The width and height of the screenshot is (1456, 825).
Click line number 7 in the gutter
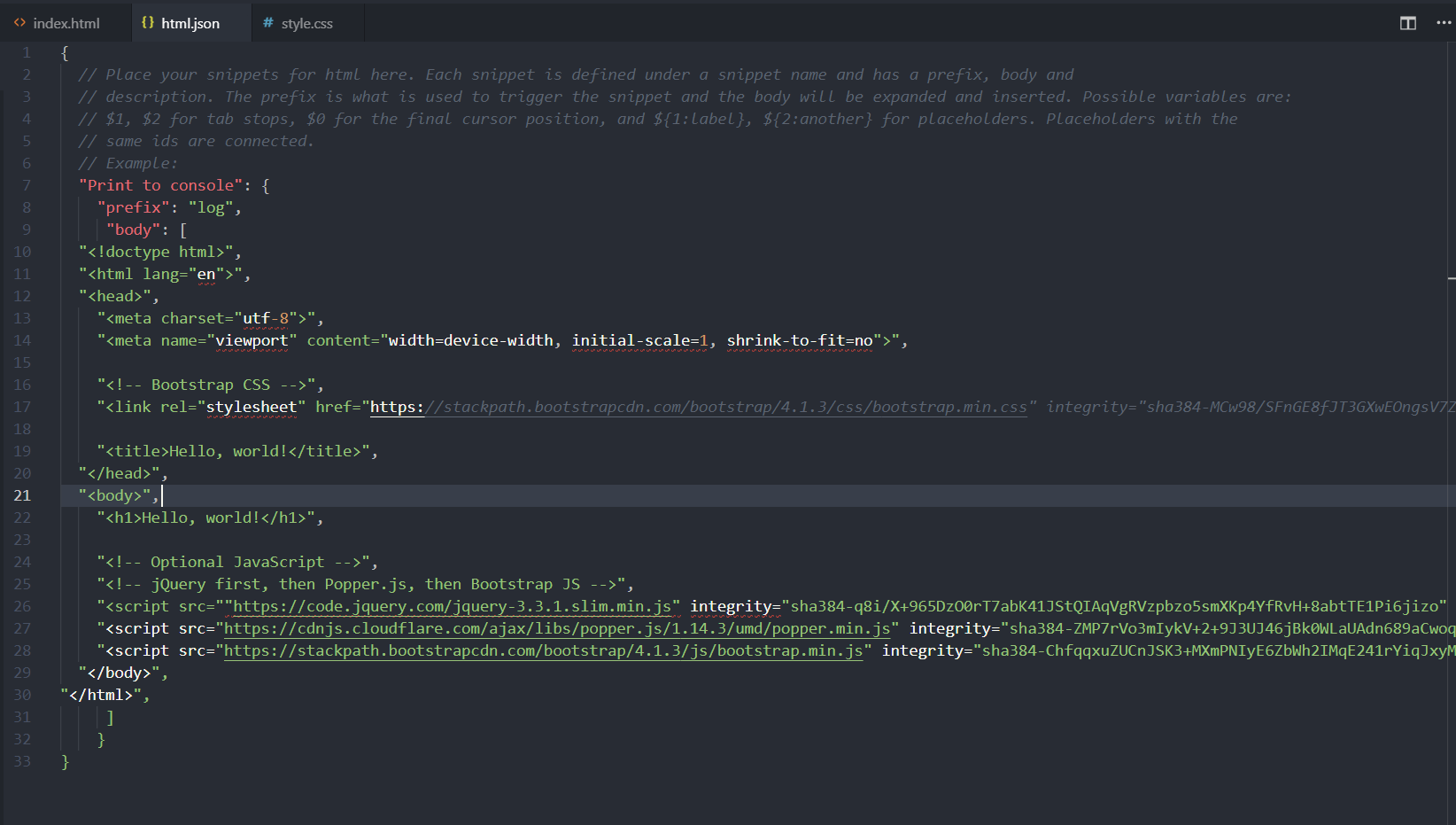[x=27, y=185]
